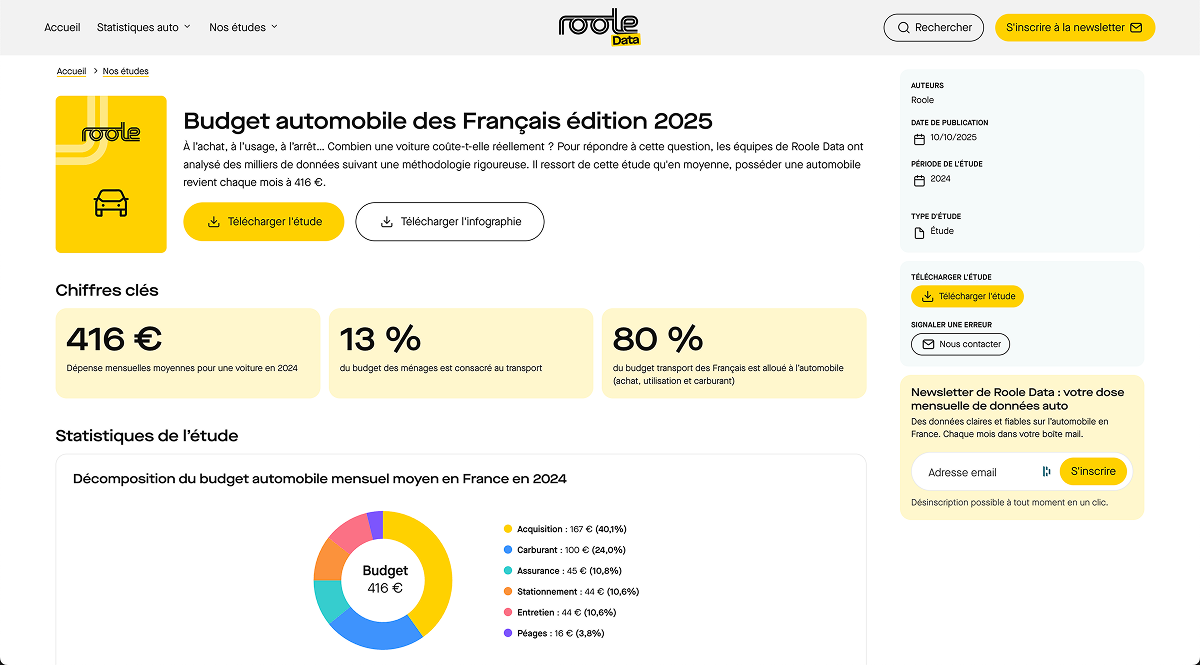This screenshot has height=665, width=1200.
Task: Click the Adresse email input field
Action: pyautogui.click(x=975, y=472)
